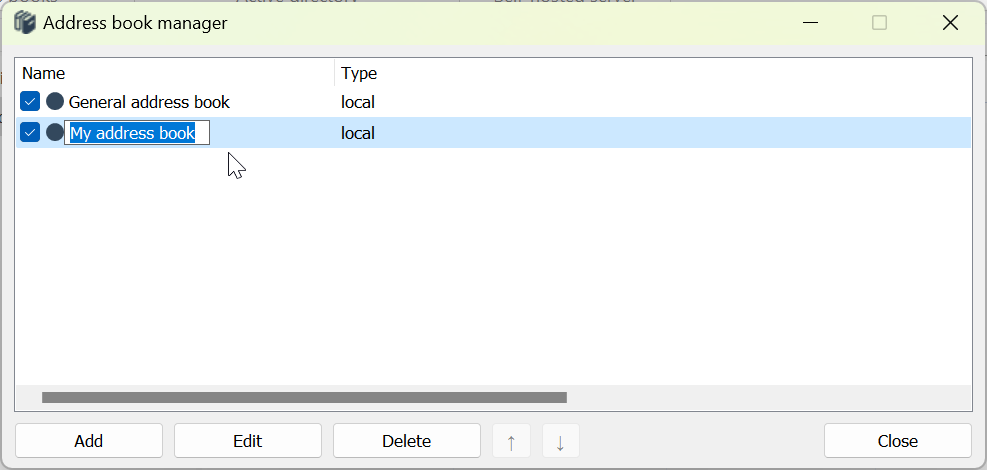Toggle the My address book checkbox
This screenshot has height=470, width=987.
[x=30, y=133]
